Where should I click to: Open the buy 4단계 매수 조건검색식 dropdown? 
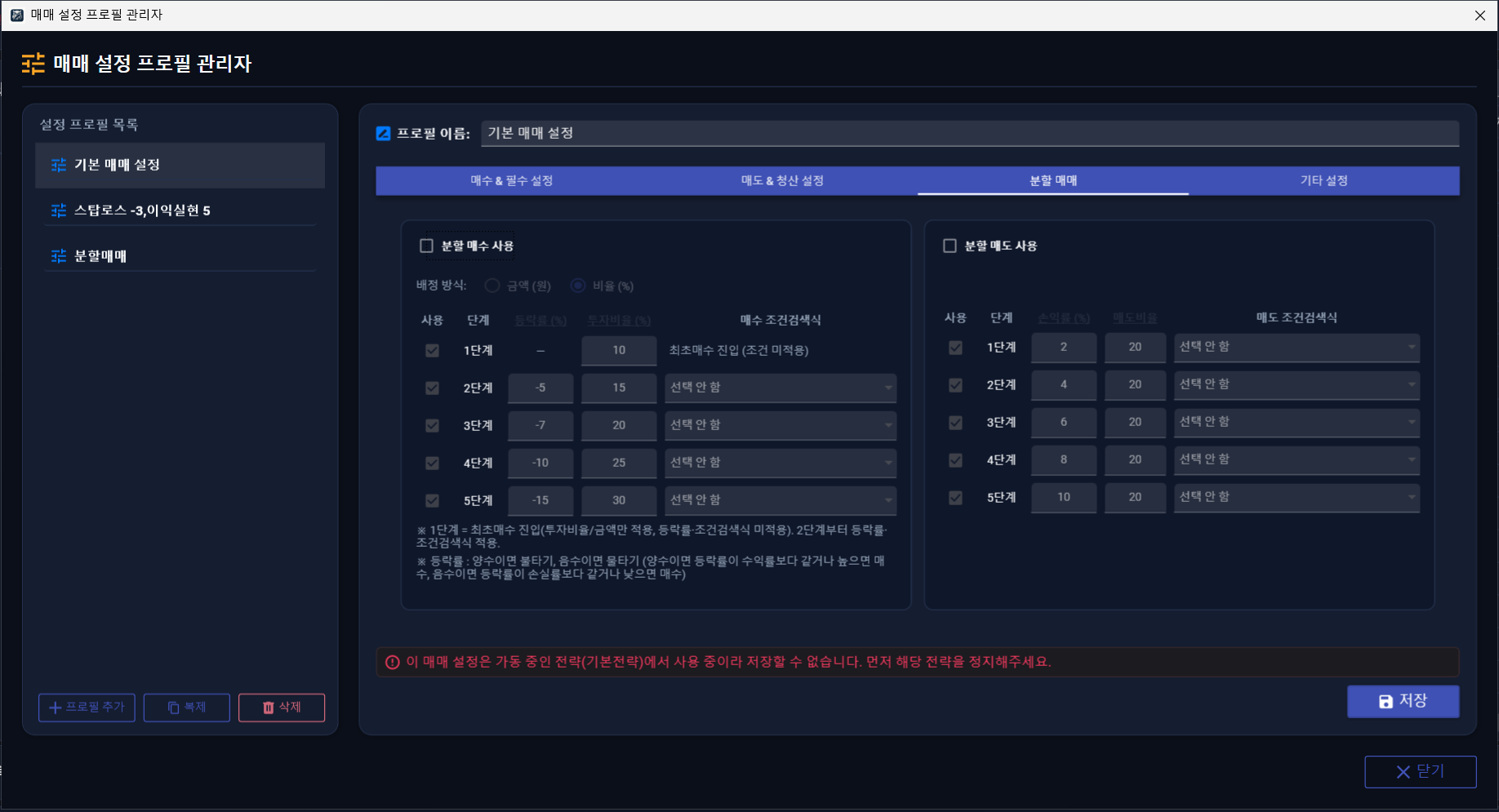781,463
